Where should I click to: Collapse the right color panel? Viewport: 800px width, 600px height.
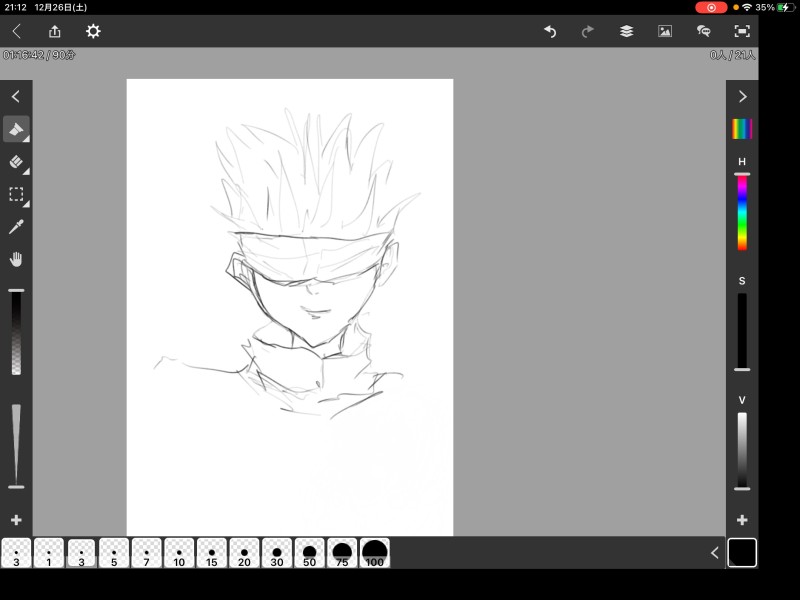742,96
